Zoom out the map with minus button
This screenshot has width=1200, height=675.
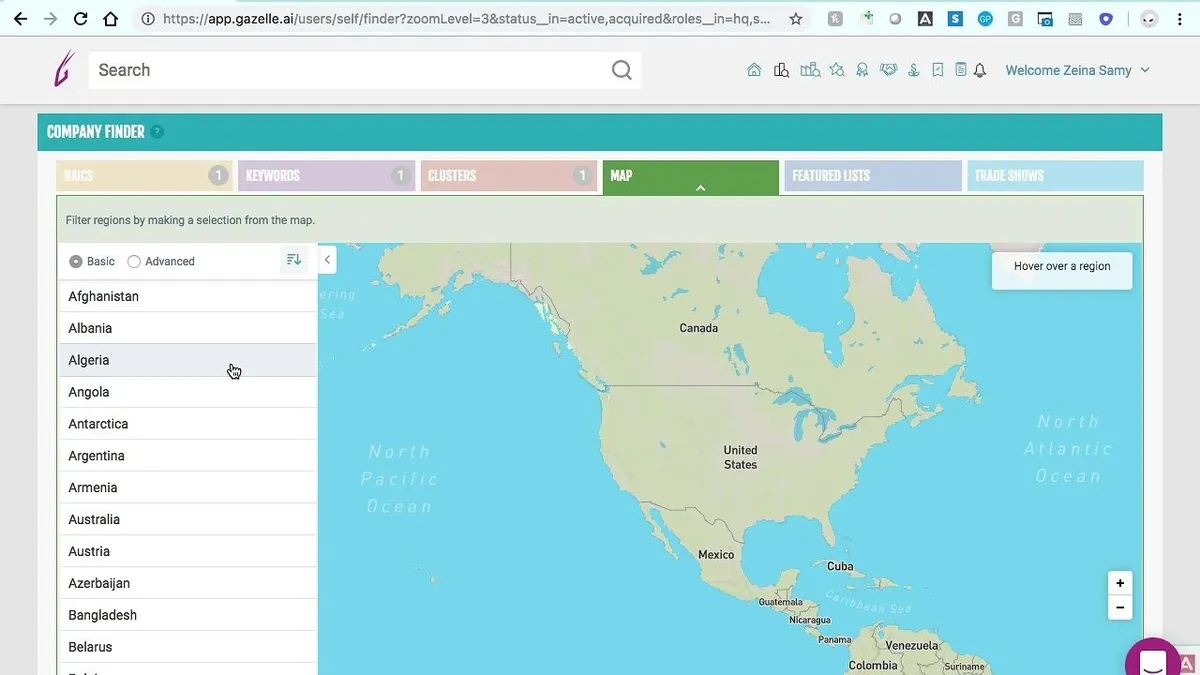[1120, 607]
